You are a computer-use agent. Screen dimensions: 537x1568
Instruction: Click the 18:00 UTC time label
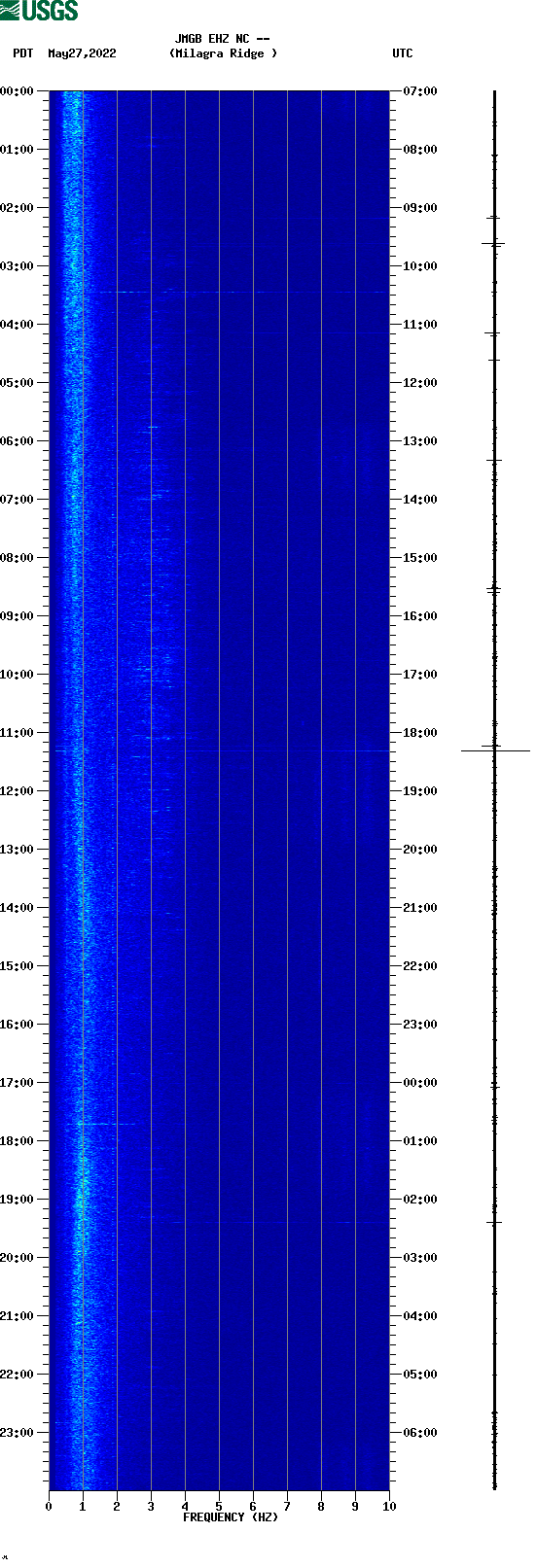pos(420,733)
